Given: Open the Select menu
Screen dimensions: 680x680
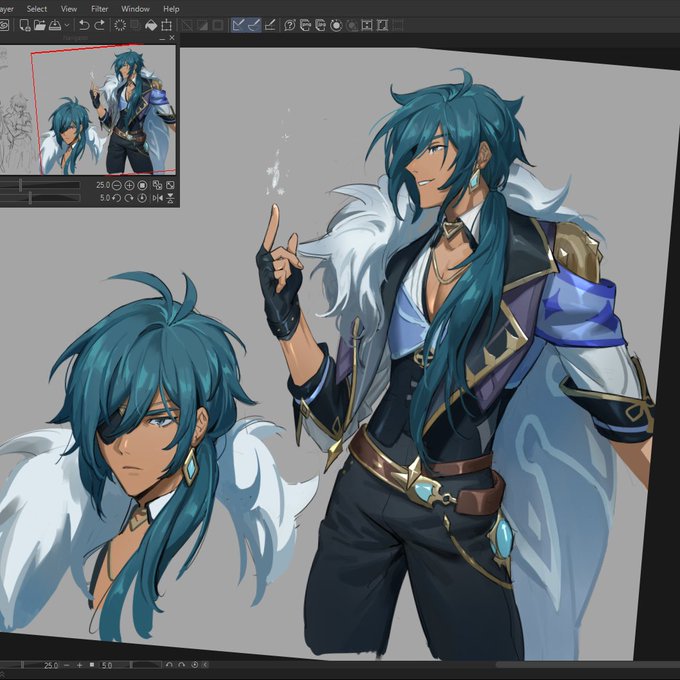Looking at the screenshot, I should [x=37, y=9].
